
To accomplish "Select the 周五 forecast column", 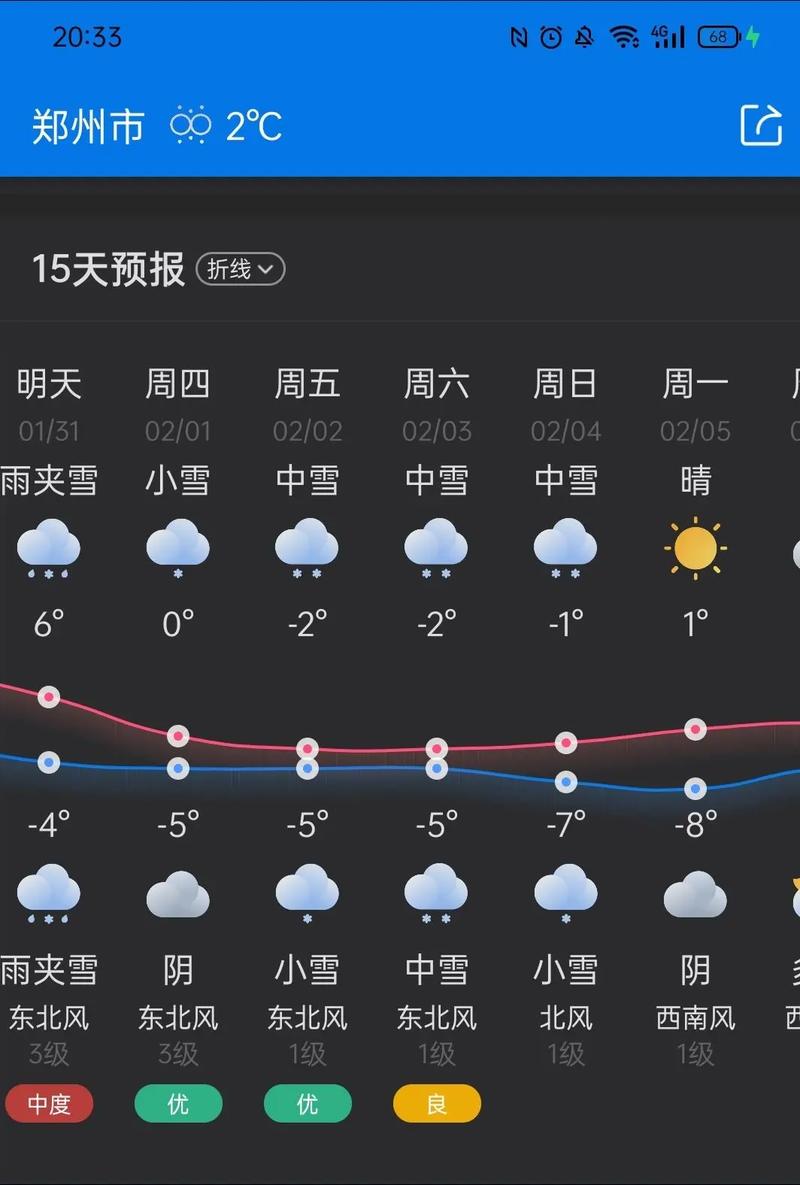I will (307, 383).
